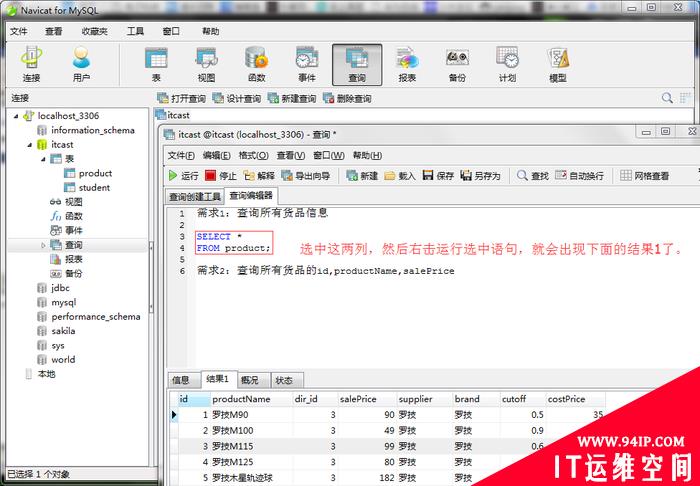This screenshot has height=486, width=700.
Task: Open 文件 menu in main window
Action: (19, 31)
